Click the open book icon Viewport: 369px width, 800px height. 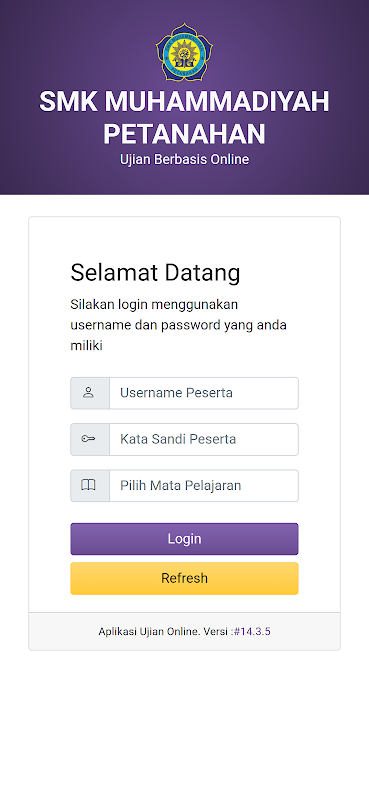coord(88,485)
